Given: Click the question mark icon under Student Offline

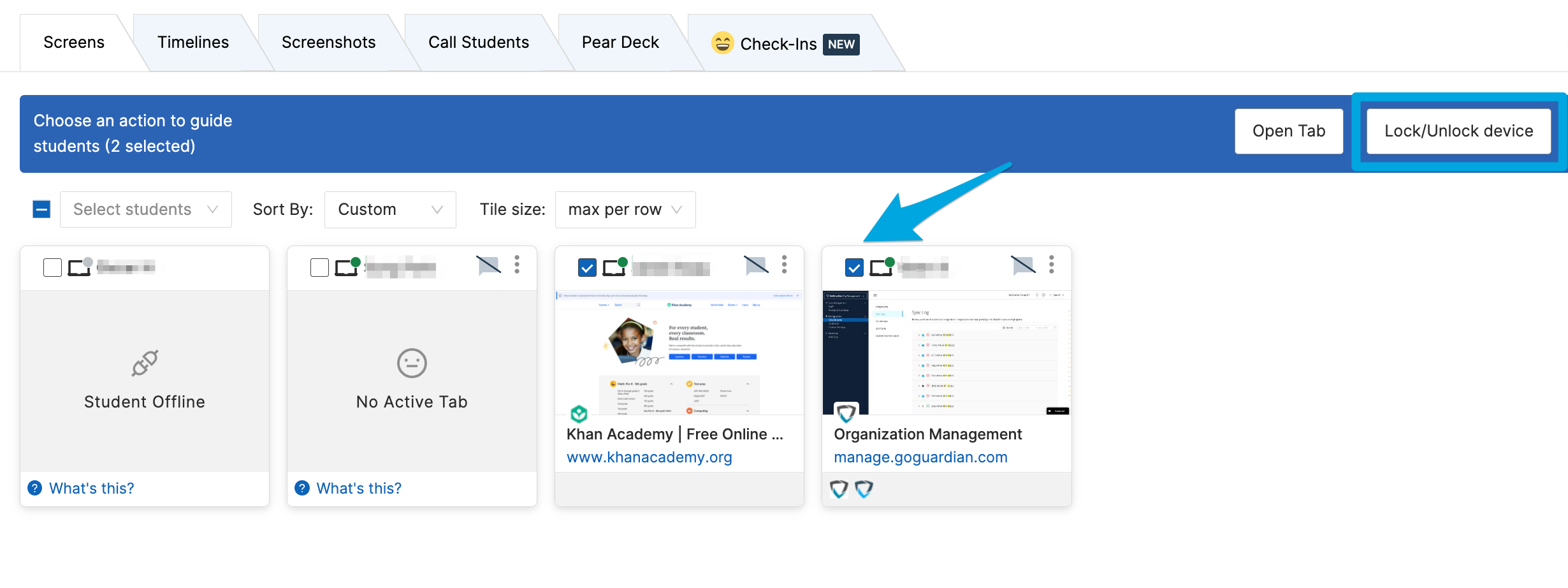Looking at the screenshot, I should pos(35,488).
